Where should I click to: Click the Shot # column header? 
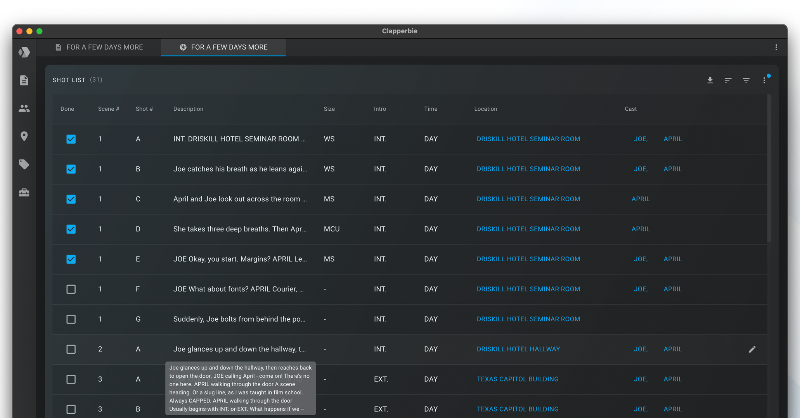pos(144,109)
